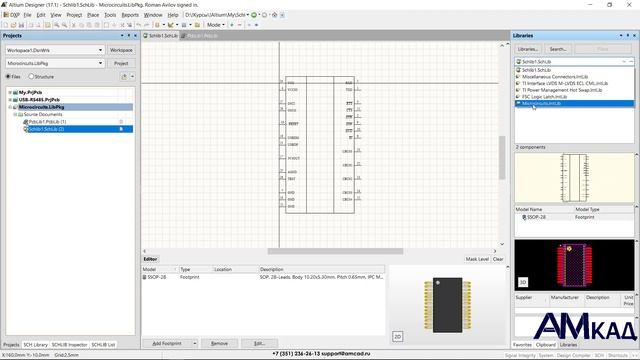Click the red minus remove mode icon
Image resolution: width=640 pixels, height=360 pixels.
[x=240, y=25]
